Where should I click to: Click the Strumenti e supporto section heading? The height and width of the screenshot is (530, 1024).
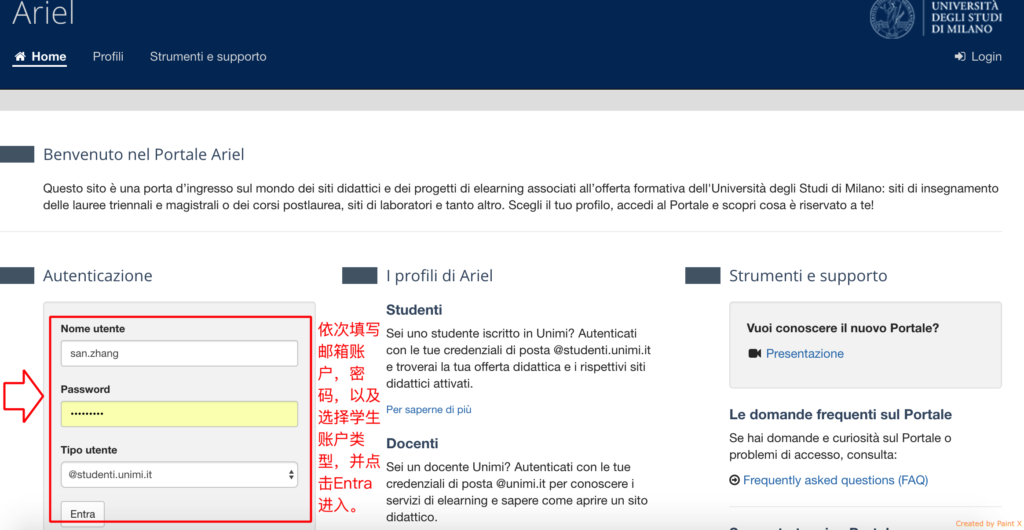coord(808,276)
